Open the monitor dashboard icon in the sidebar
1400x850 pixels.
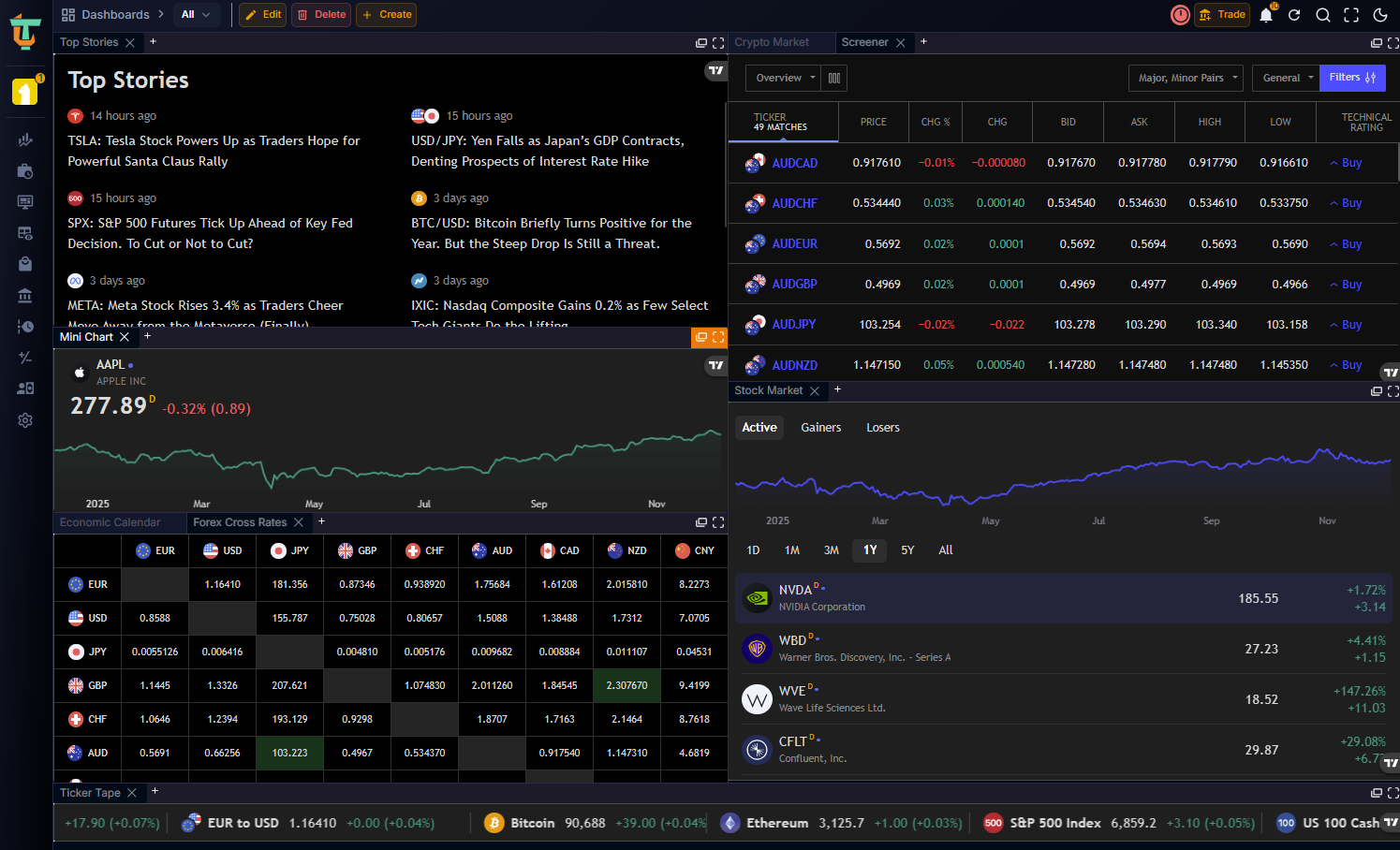click(x=25, y=202)
